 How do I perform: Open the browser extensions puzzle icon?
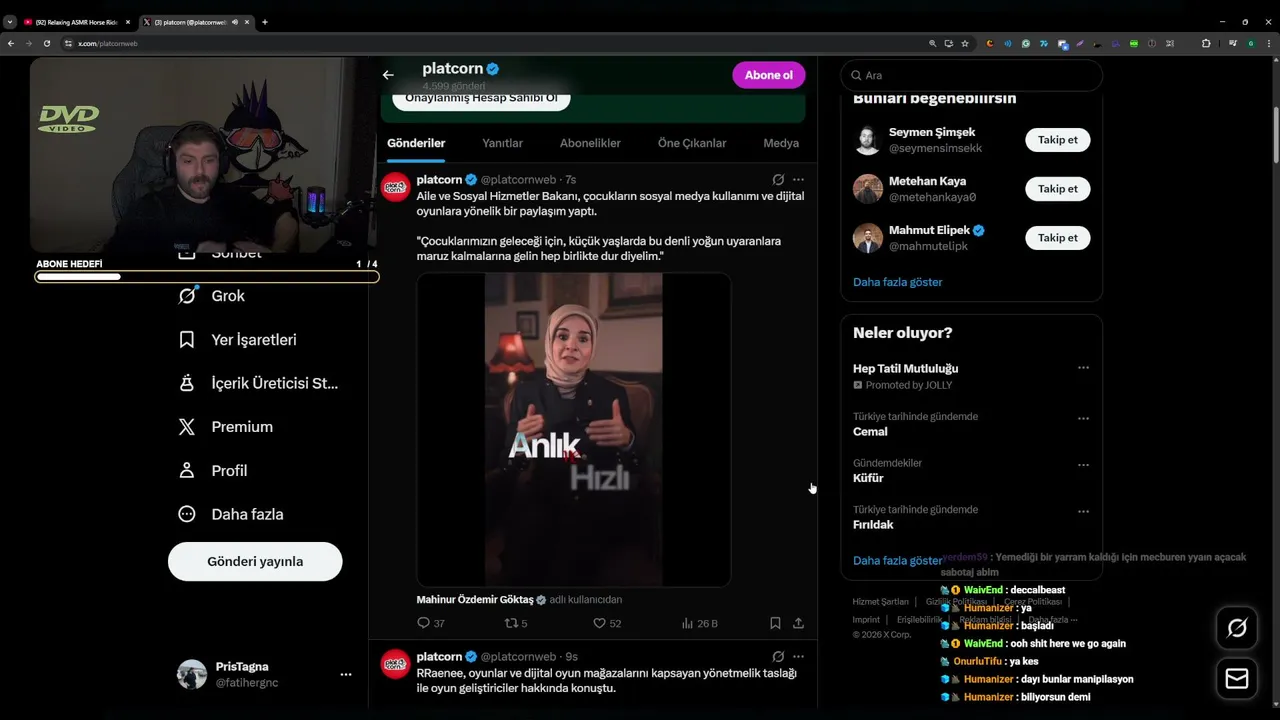pos(1206,43)
